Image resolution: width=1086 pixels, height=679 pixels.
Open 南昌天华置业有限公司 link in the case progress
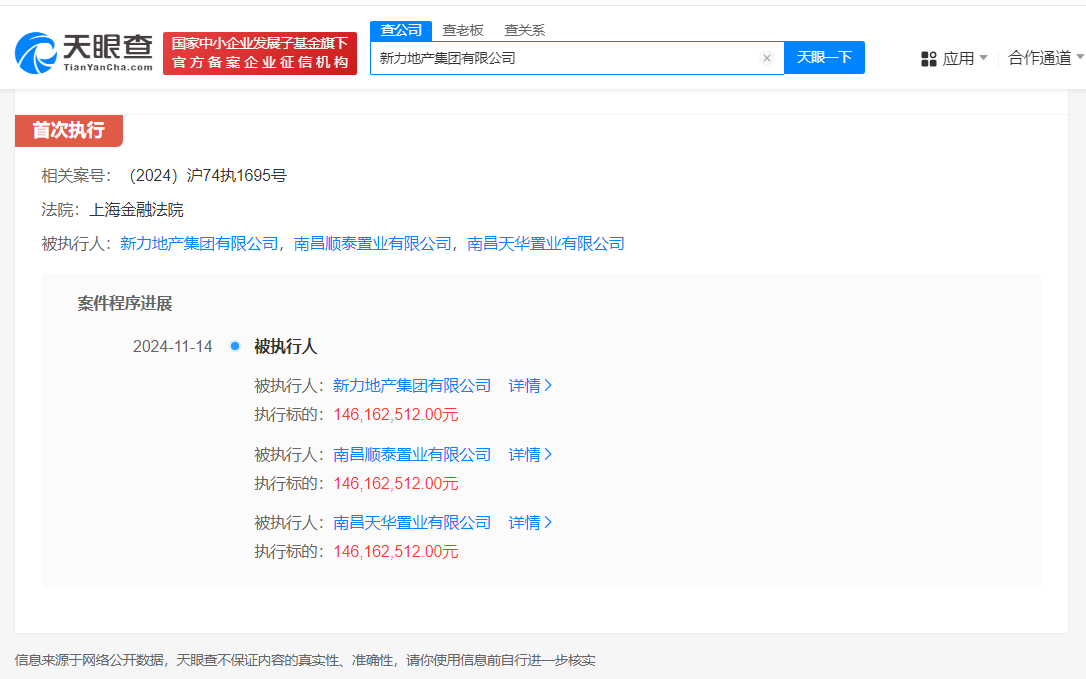[412, 523]
